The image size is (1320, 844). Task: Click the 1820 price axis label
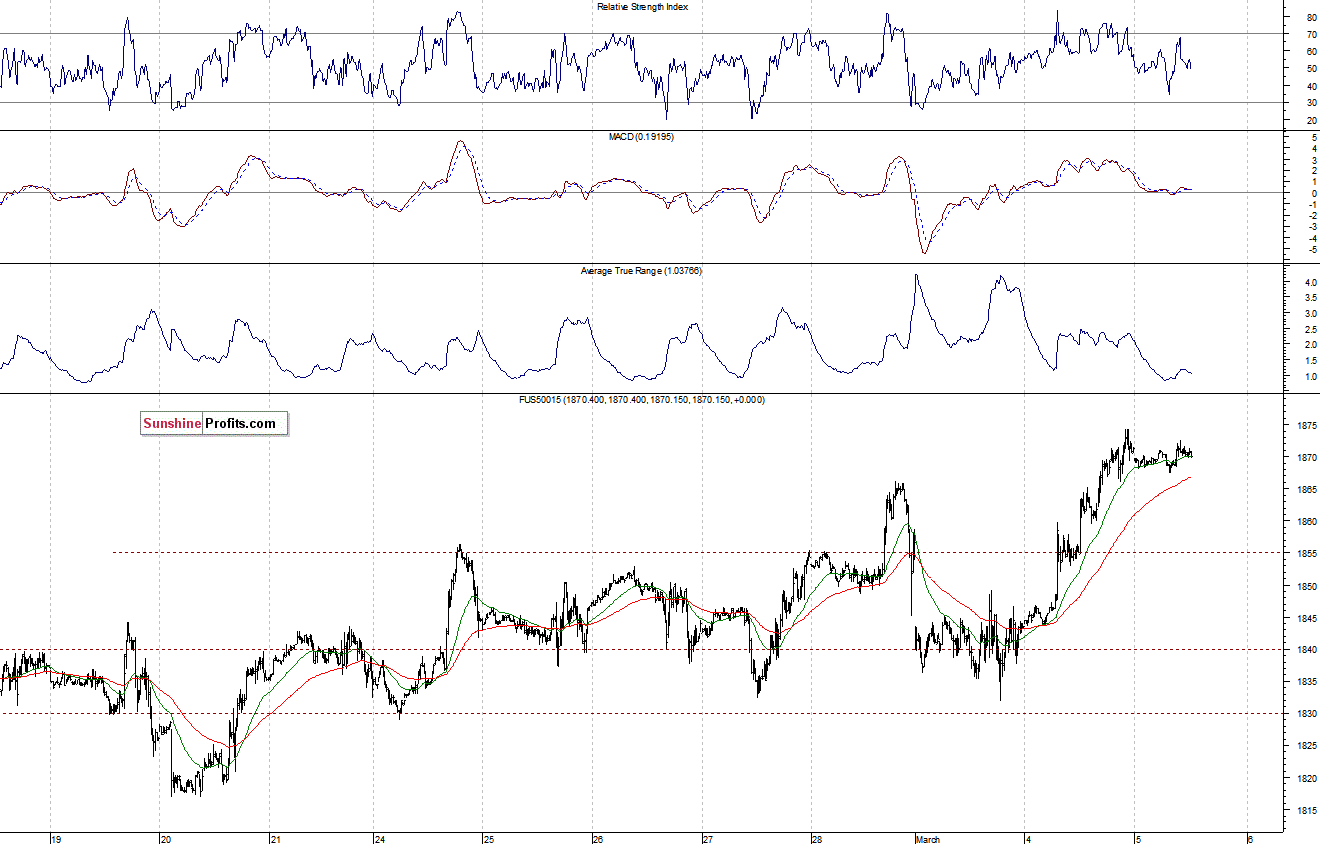(x=1307, y=778)
